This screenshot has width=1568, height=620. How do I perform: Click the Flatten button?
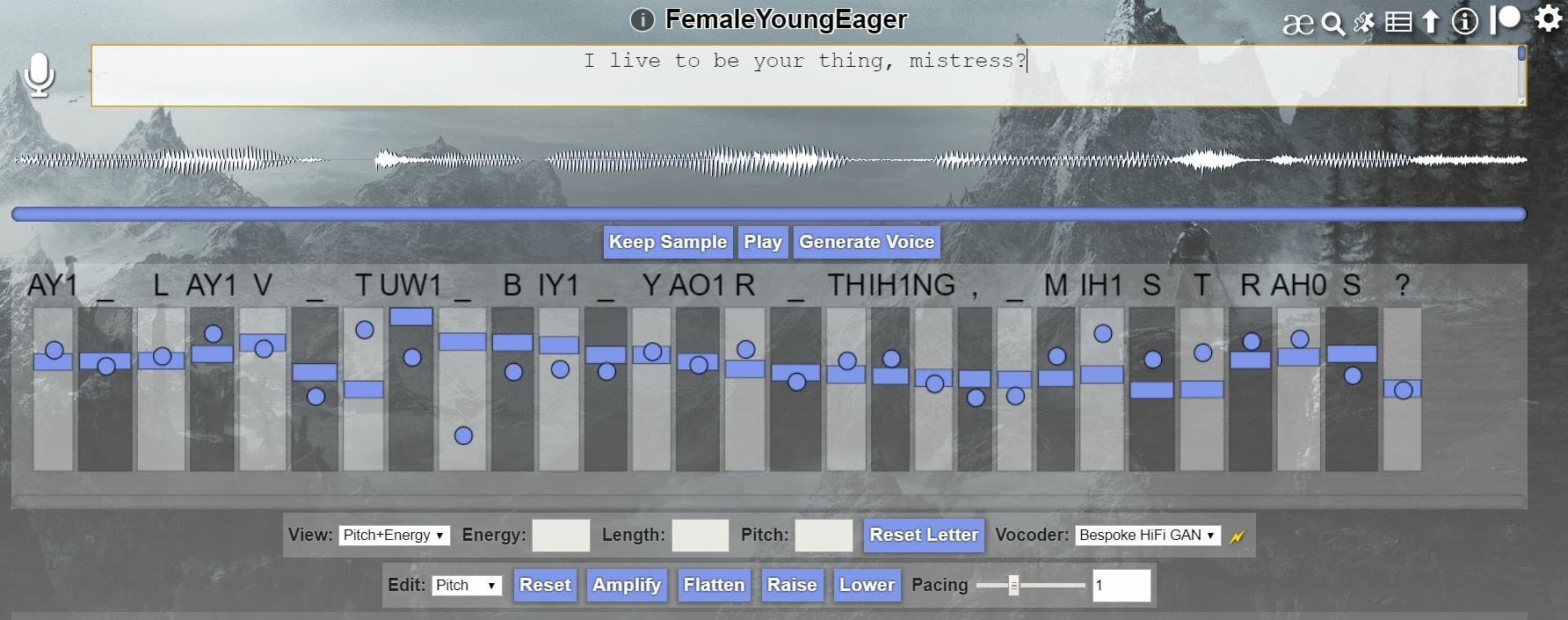coord(714,585)
